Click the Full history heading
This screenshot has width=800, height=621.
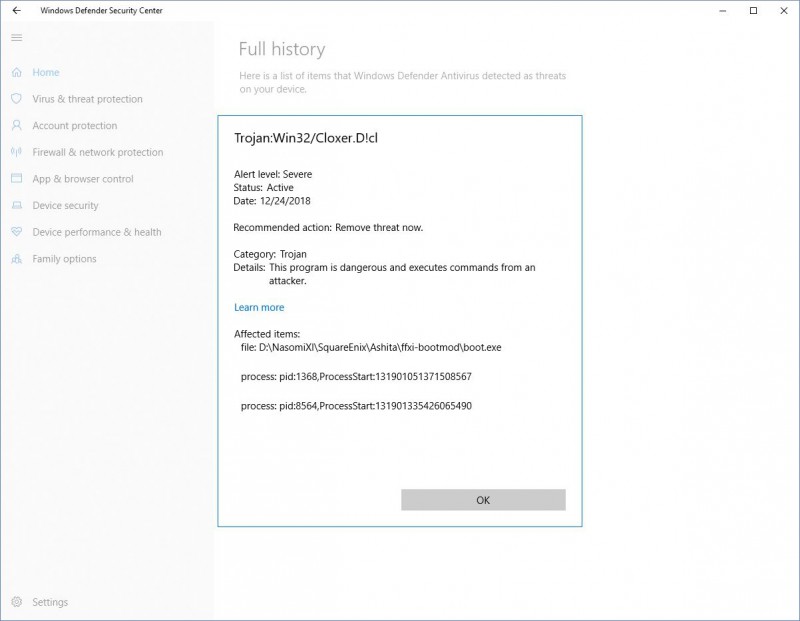click(x=282, y=49)
